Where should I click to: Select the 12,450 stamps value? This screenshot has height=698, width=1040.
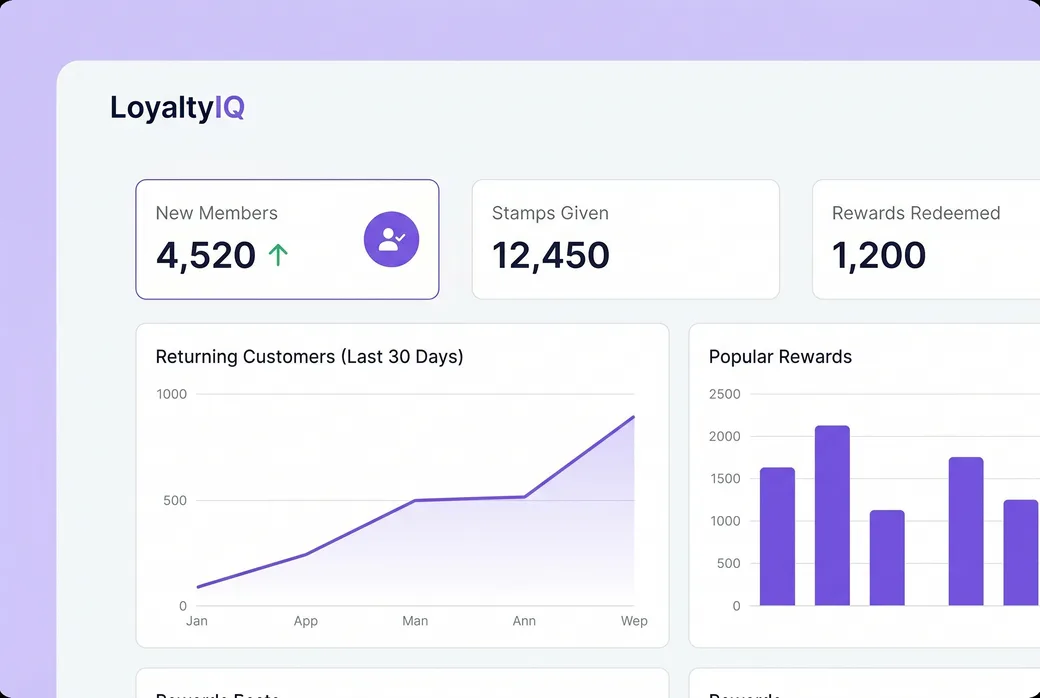coord(551,255)
